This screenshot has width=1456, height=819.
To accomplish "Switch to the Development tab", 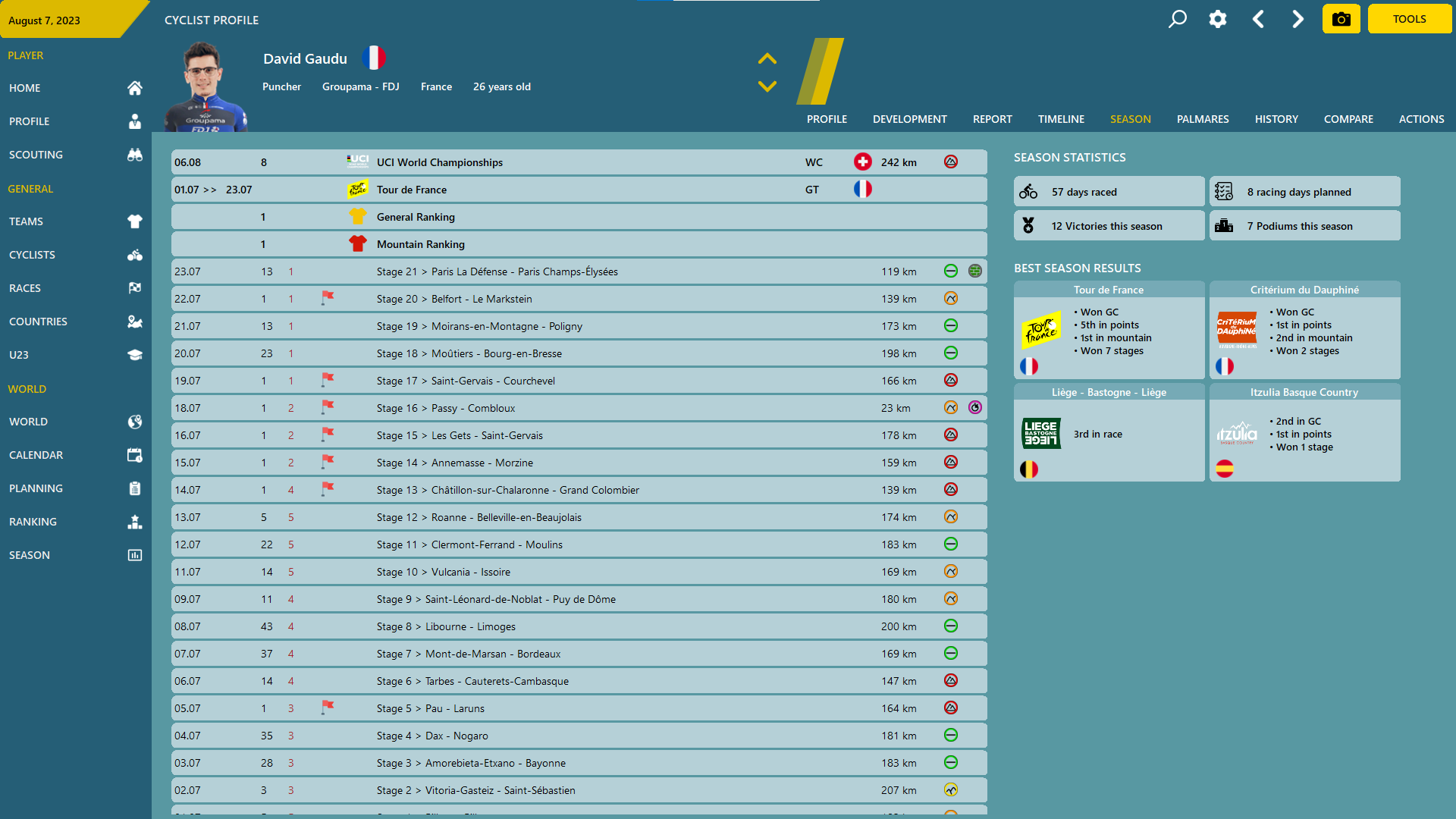I will (909, 119).
